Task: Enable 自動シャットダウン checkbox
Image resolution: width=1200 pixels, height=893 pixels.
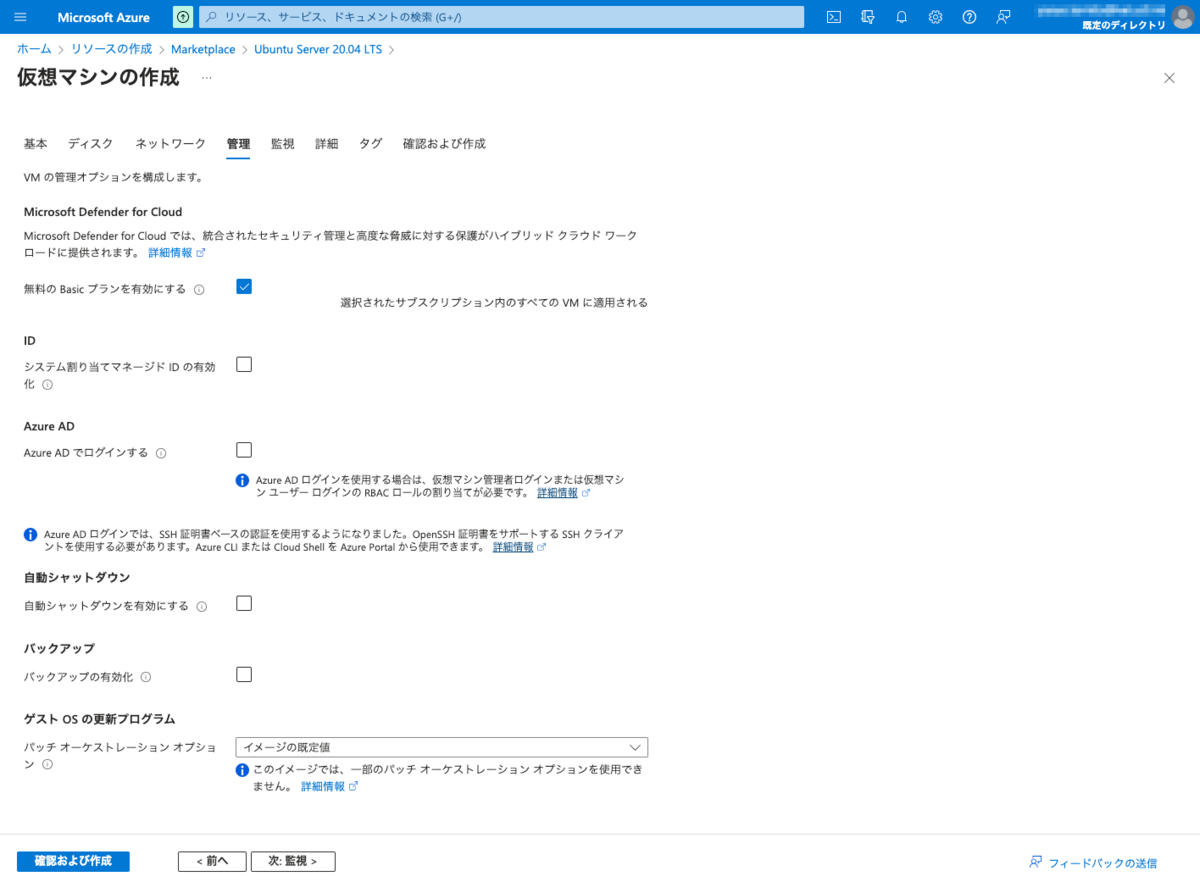Action: 244,603
